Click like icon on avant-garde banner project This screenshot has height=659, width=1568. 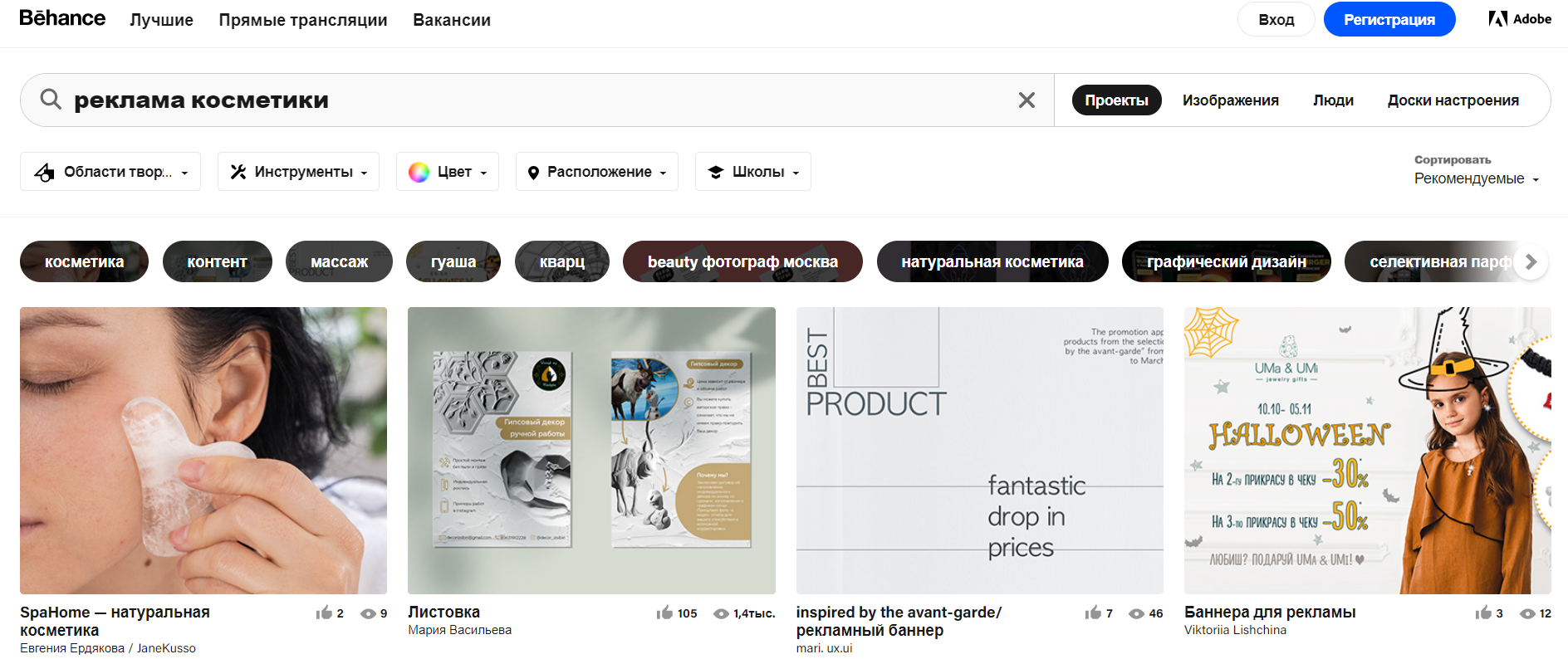coord(1093,613)
